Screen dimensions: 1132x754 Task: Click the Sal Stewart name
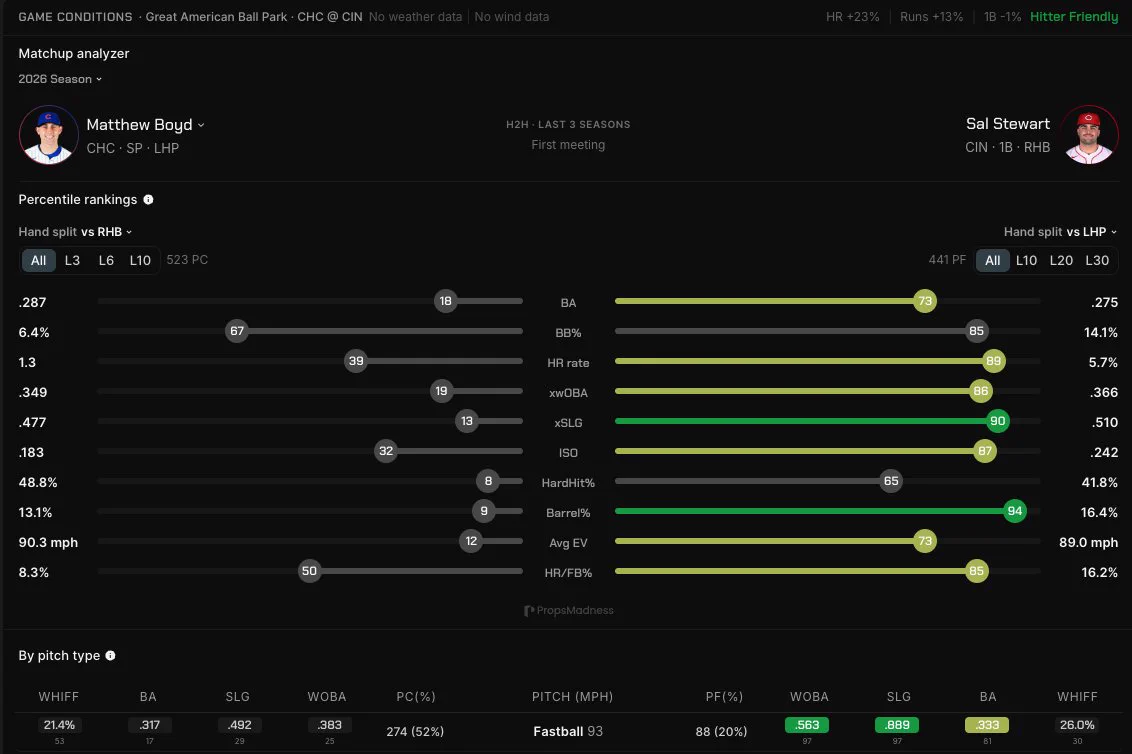click(1008, 124)
